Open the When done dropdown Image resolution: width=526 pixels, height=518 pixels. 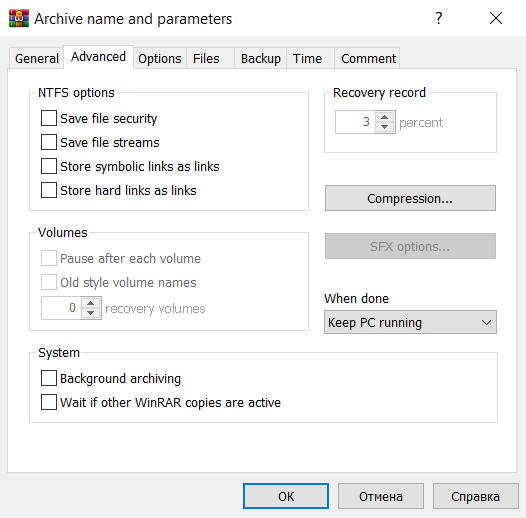[x=410, y=322]
